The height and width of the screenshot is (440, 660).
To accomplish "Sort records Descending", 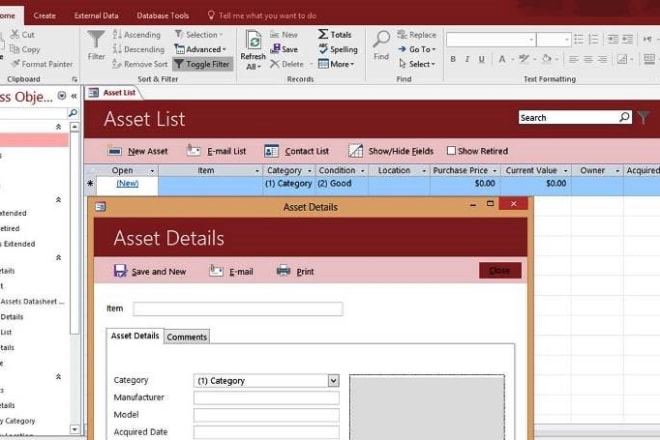I will pyautogui.click(x=138, y=49).
